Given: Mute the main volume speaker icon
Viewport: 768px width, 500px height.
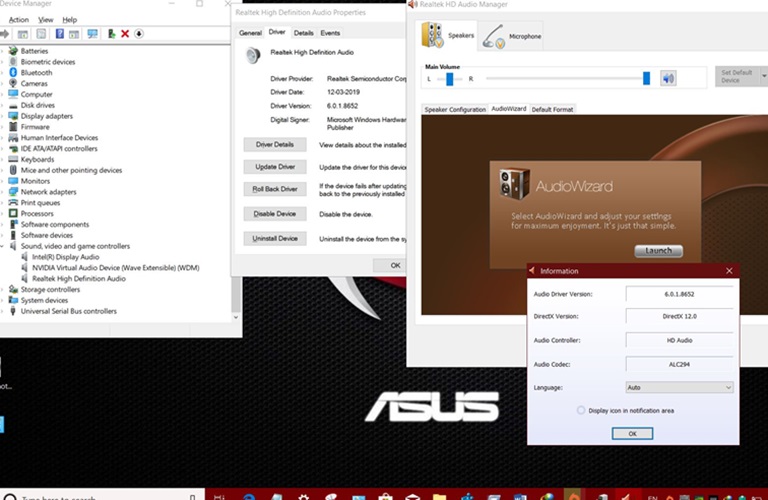Looking at the screenshot, I should [668, 78].
